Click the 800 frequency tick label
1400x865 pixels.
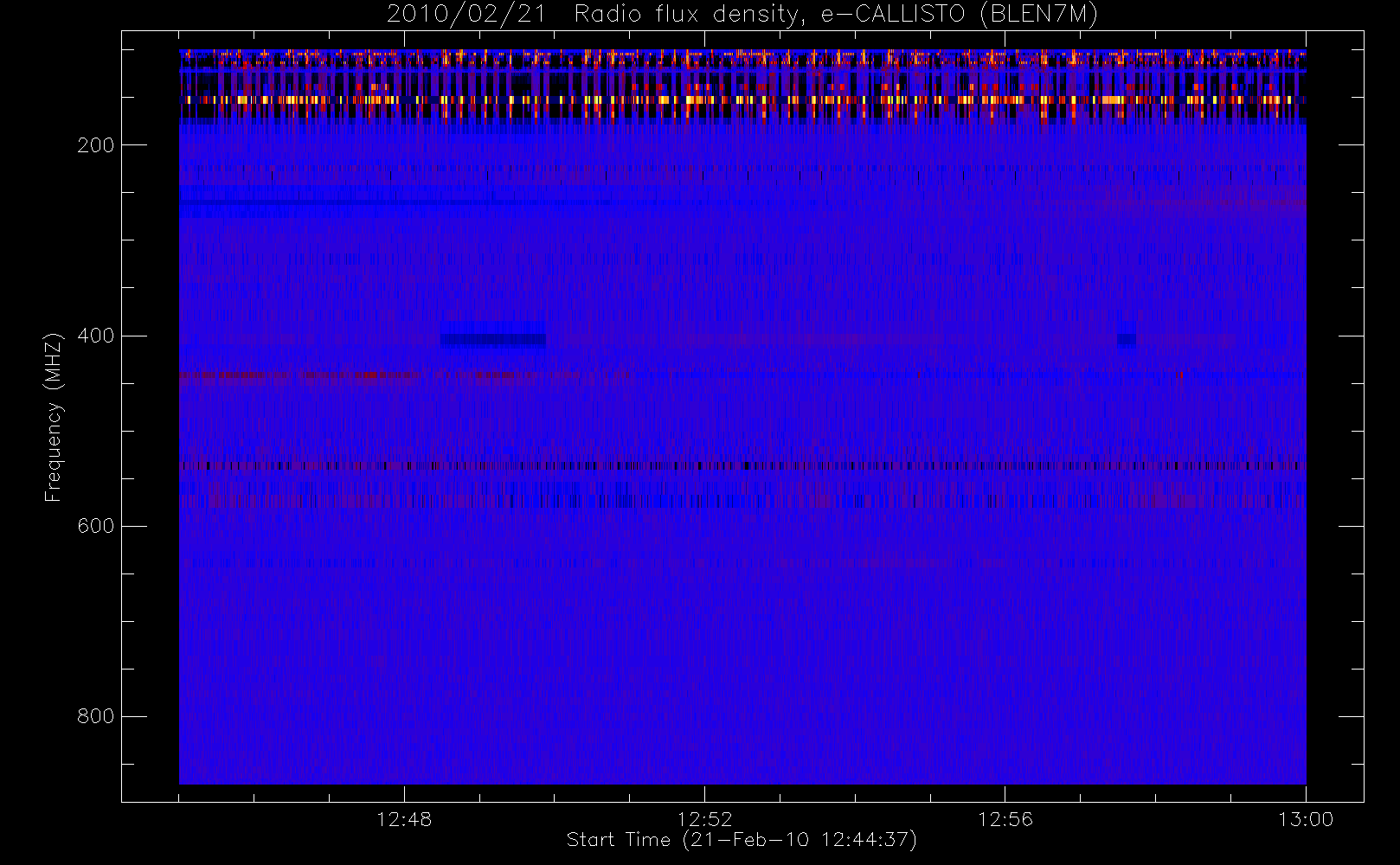coord(96,716)
